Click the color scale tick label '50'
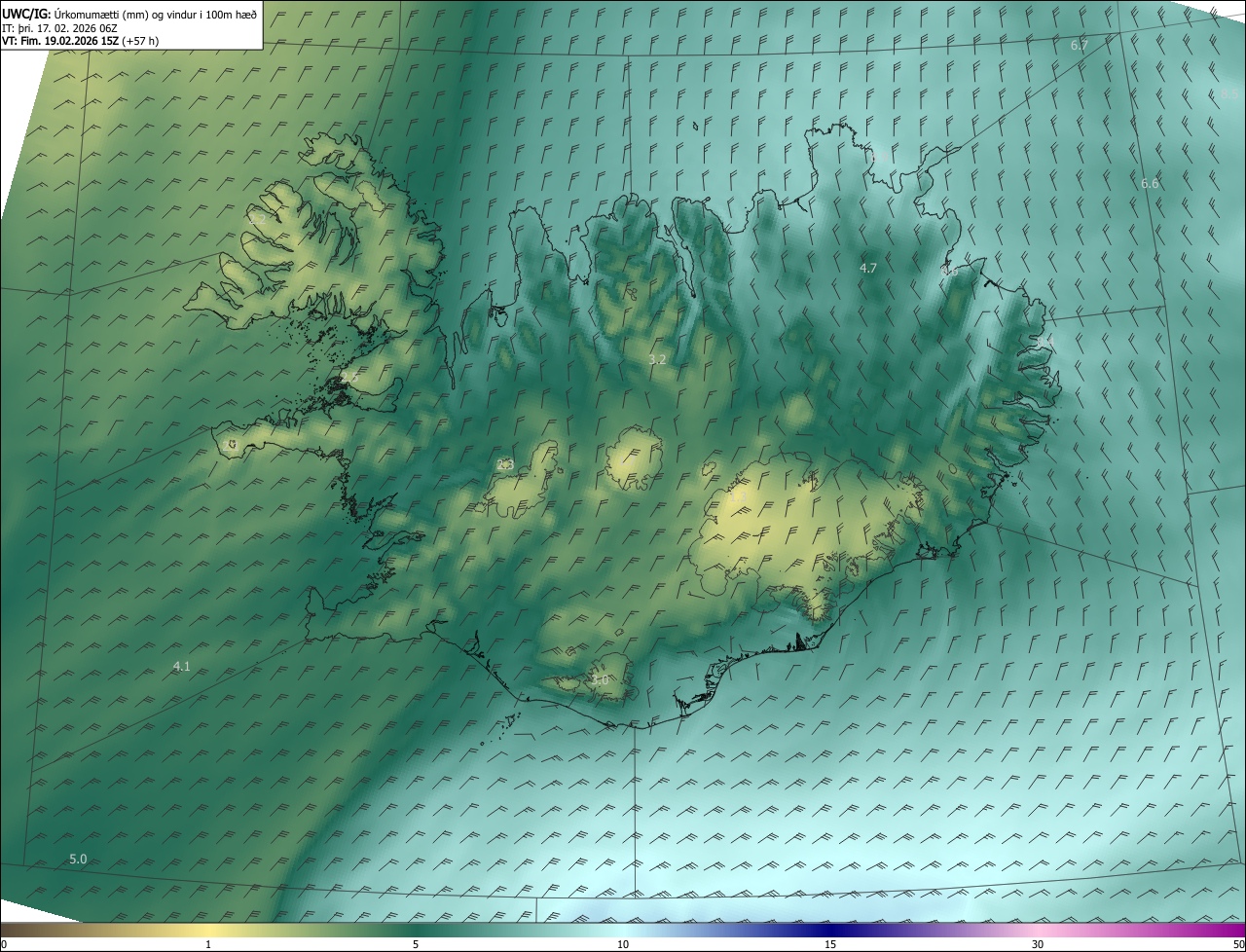The width and height of the screenshot is (1246, 952). tap(1238, 944)
